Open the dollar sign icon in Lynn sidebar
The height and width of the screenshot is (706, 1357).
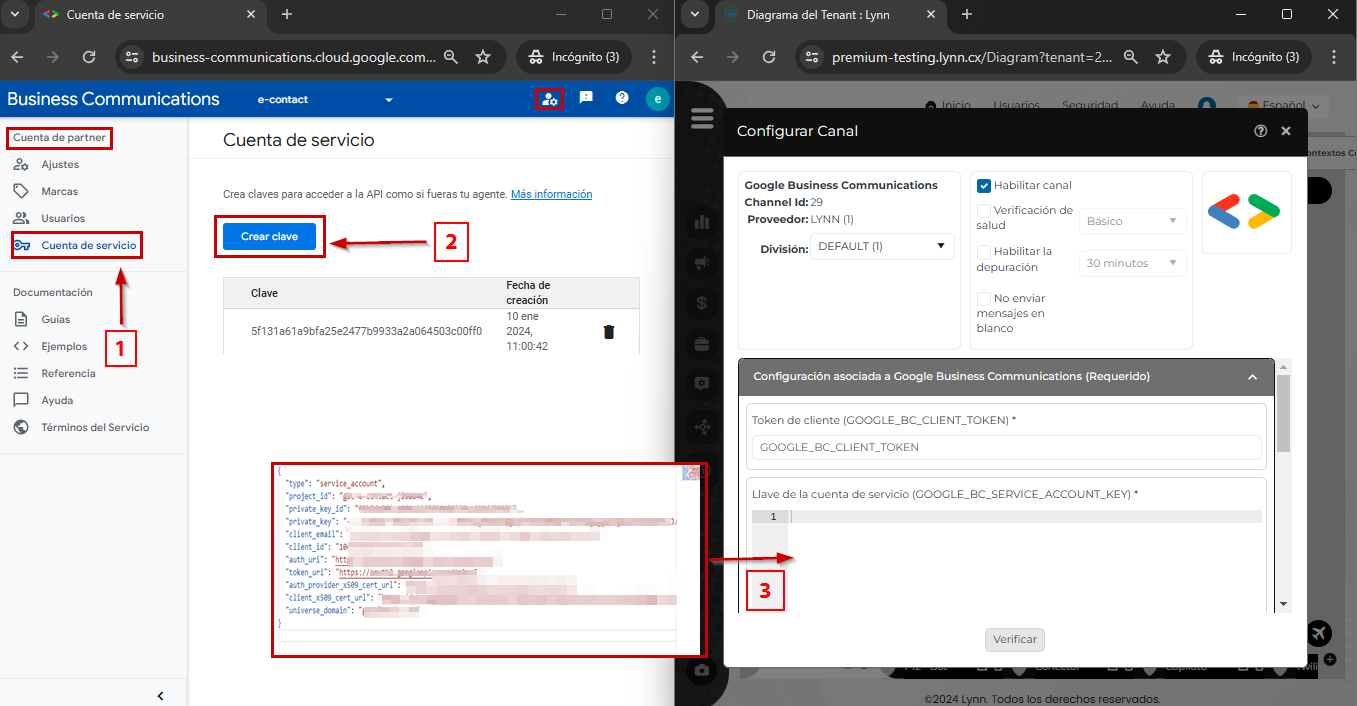(702, 303)
